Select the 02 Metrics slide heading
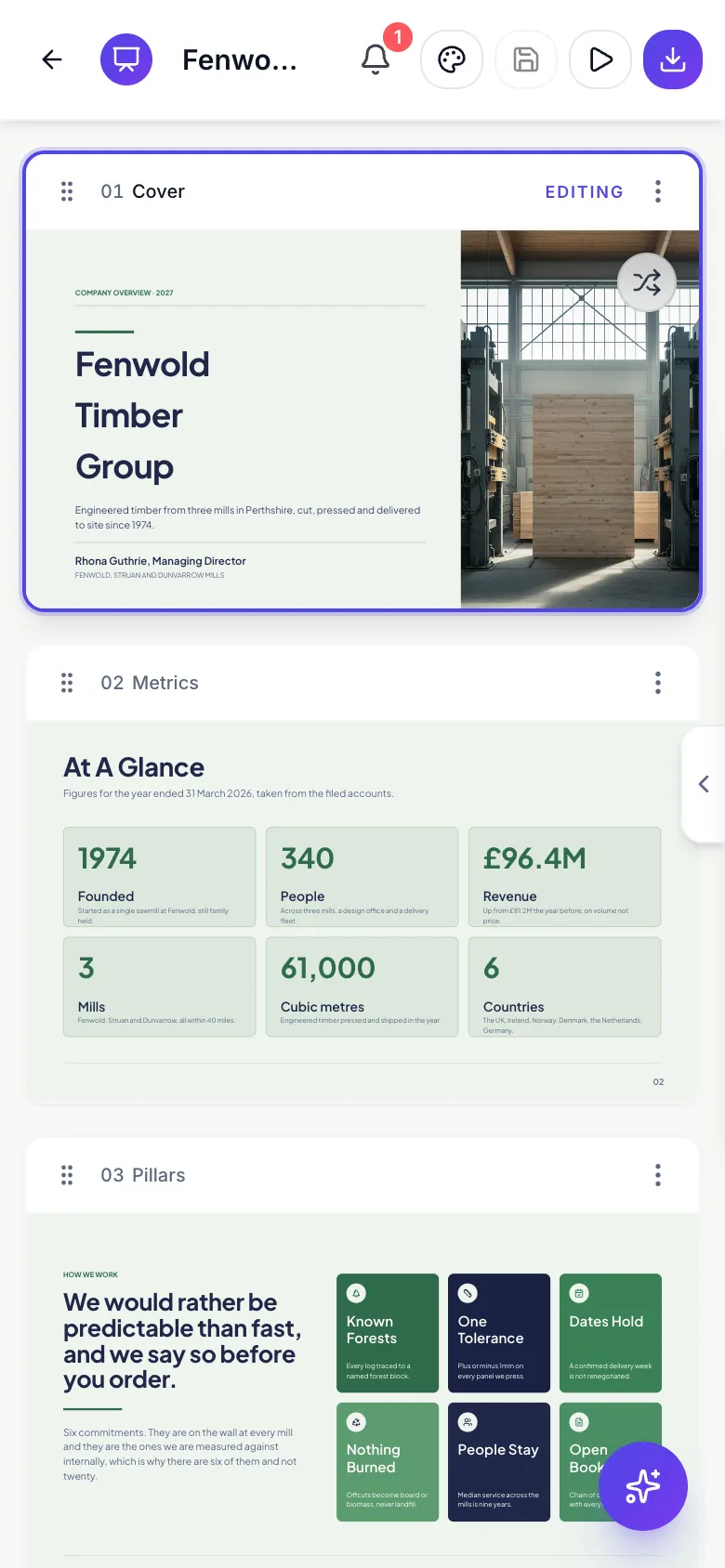 [x=150, y=683]
